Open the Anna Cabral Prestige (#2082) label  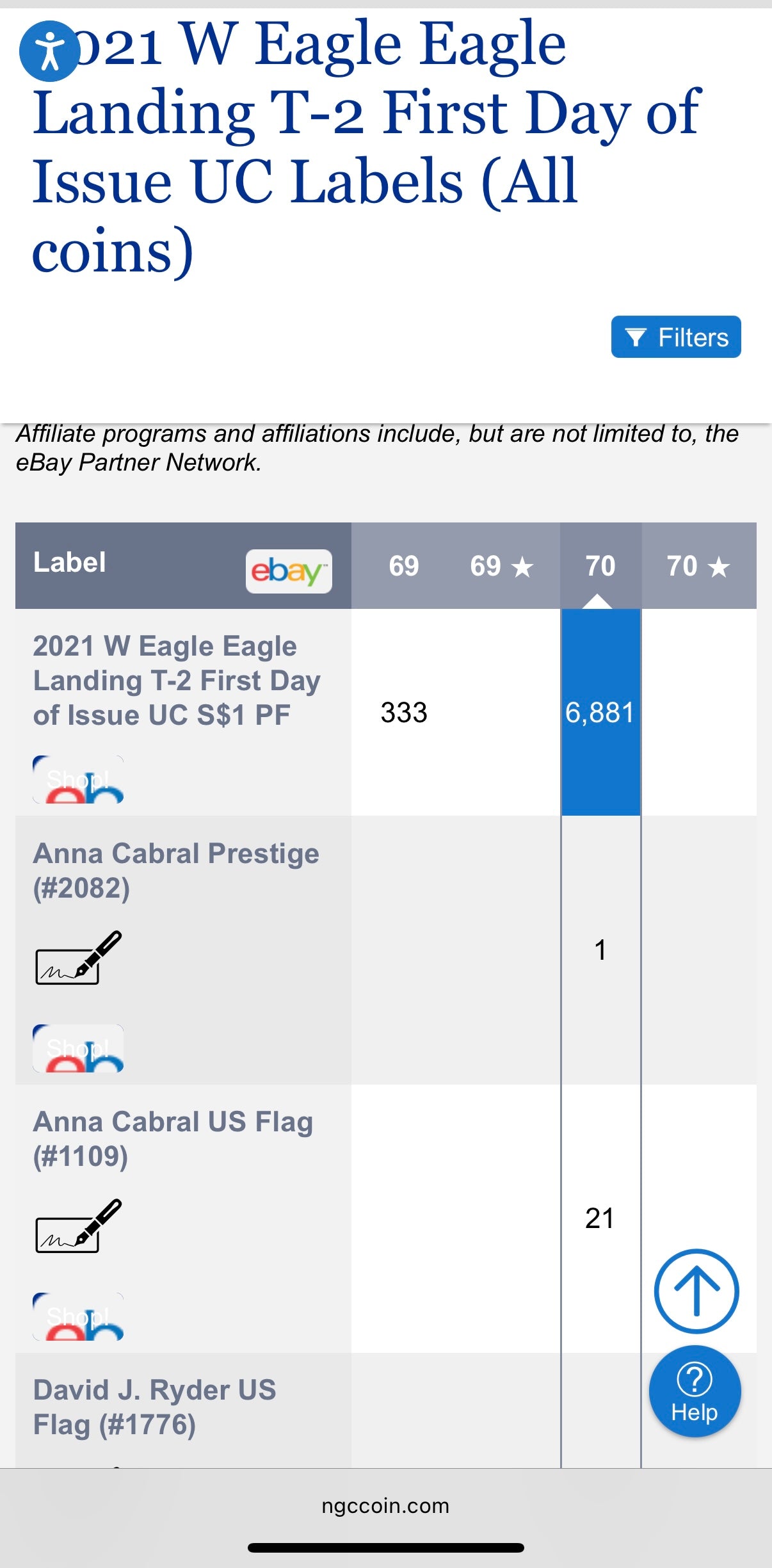(176, 870)
